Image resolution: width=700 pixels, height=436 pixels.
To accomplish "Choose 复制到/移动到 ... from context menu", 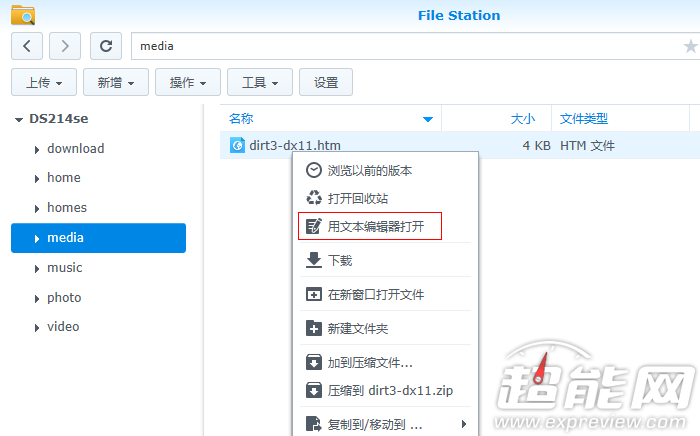I will 386,424.
